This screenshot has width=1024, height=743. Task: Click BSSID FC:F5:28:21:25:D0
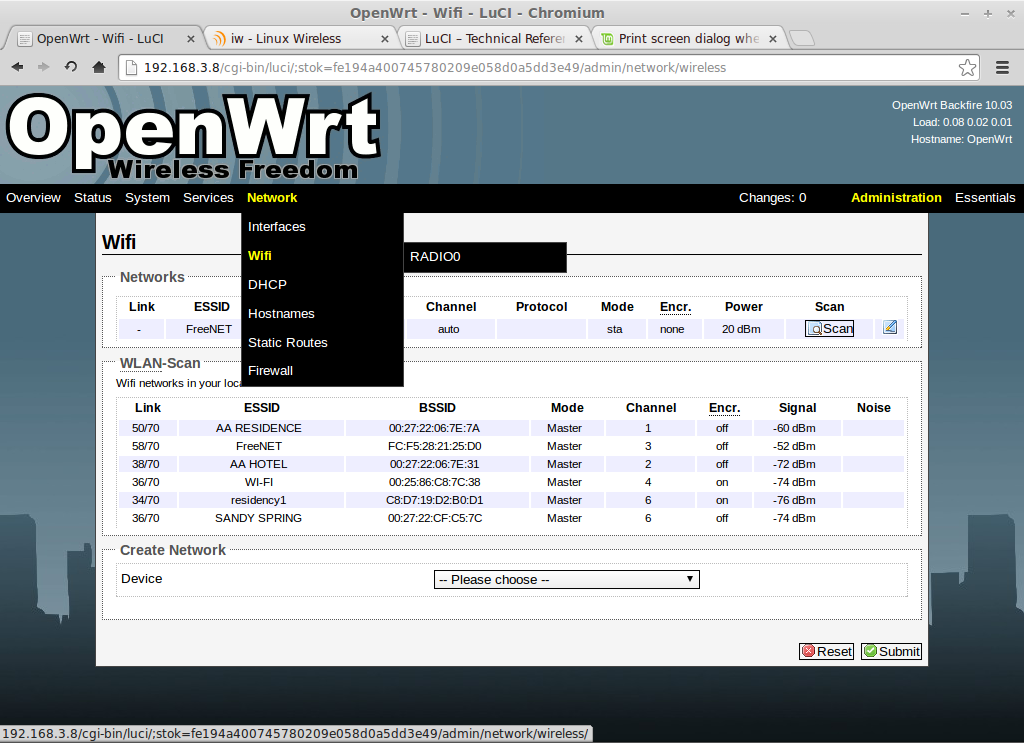(435, 446)
